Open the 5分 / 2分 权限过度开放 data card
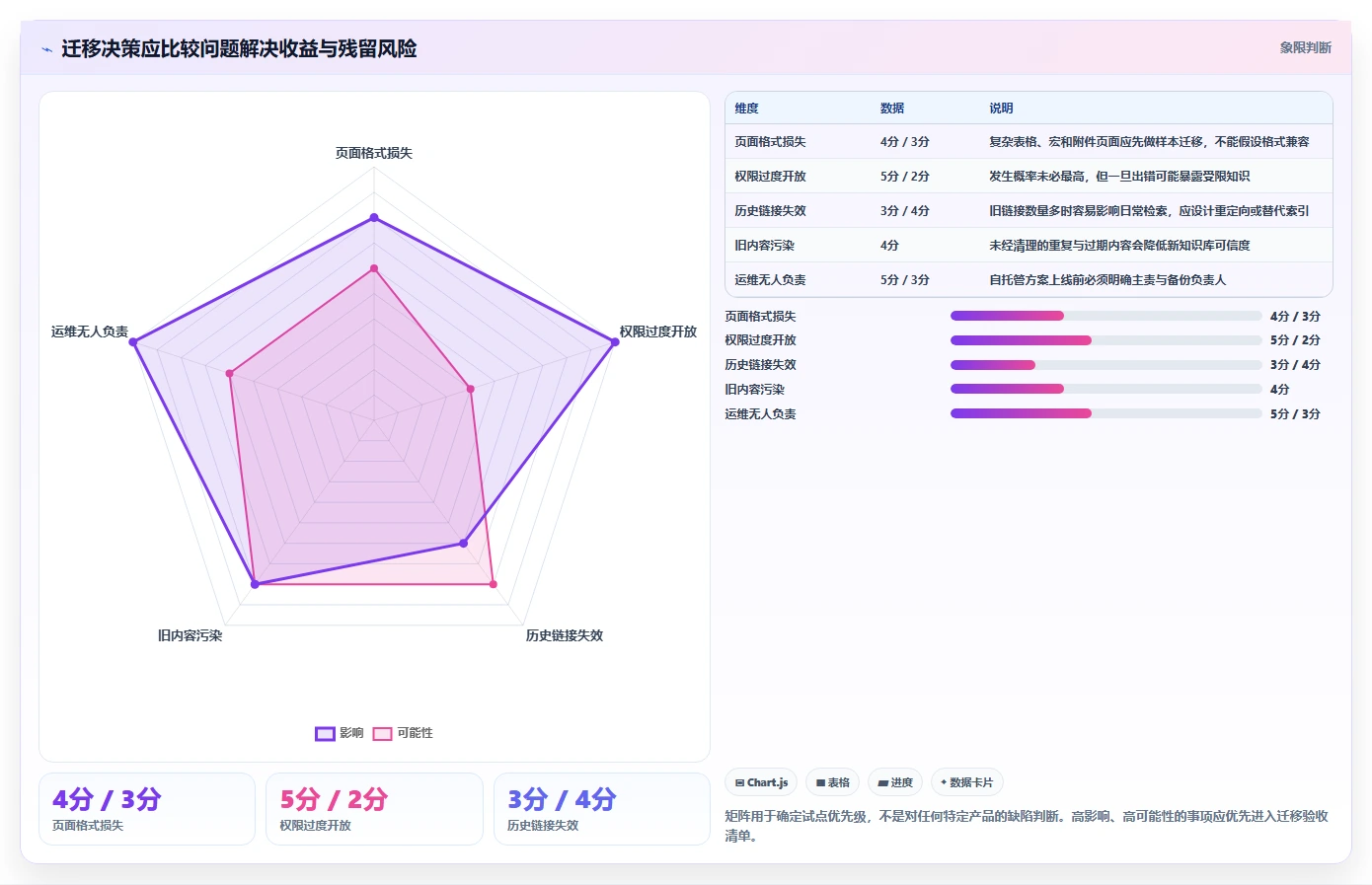 click(x=374, y=809)
